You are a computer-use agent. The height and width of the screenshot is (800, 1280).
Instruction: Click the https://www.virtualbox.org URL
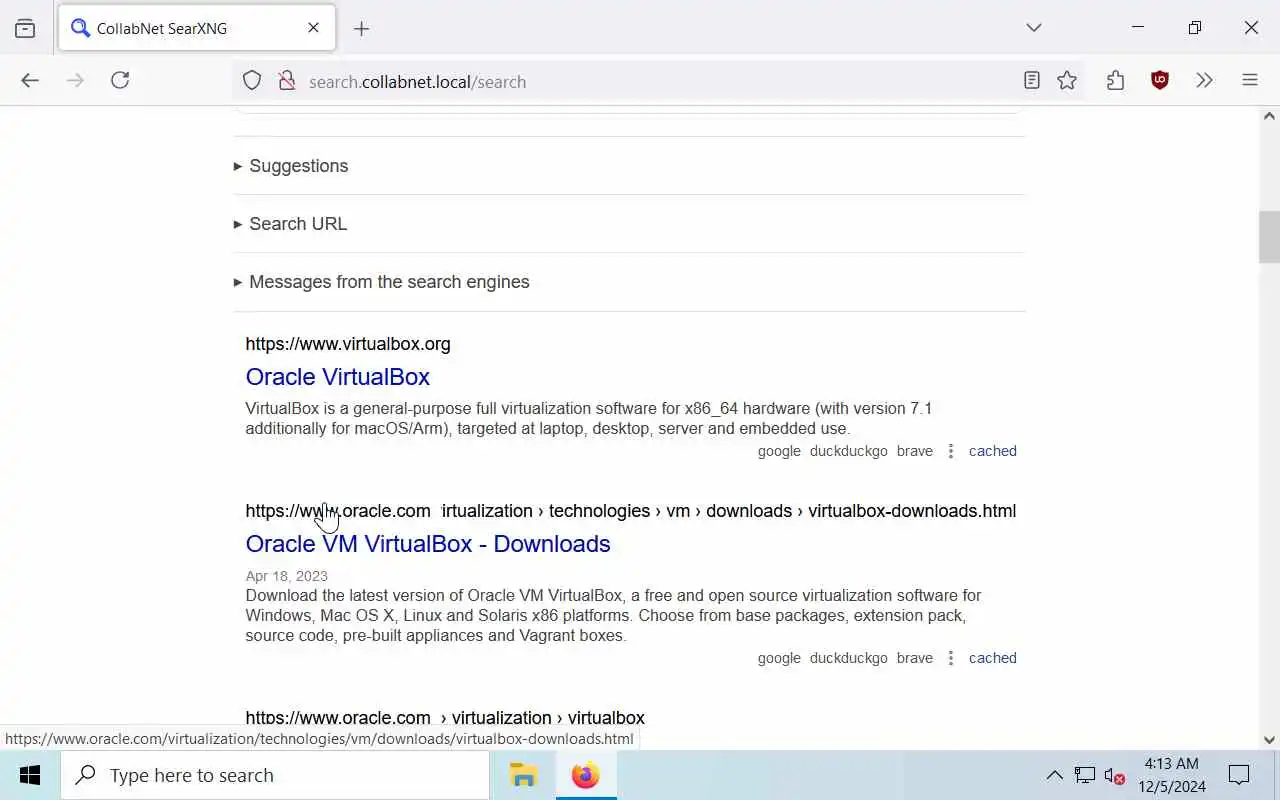(348, 344)
